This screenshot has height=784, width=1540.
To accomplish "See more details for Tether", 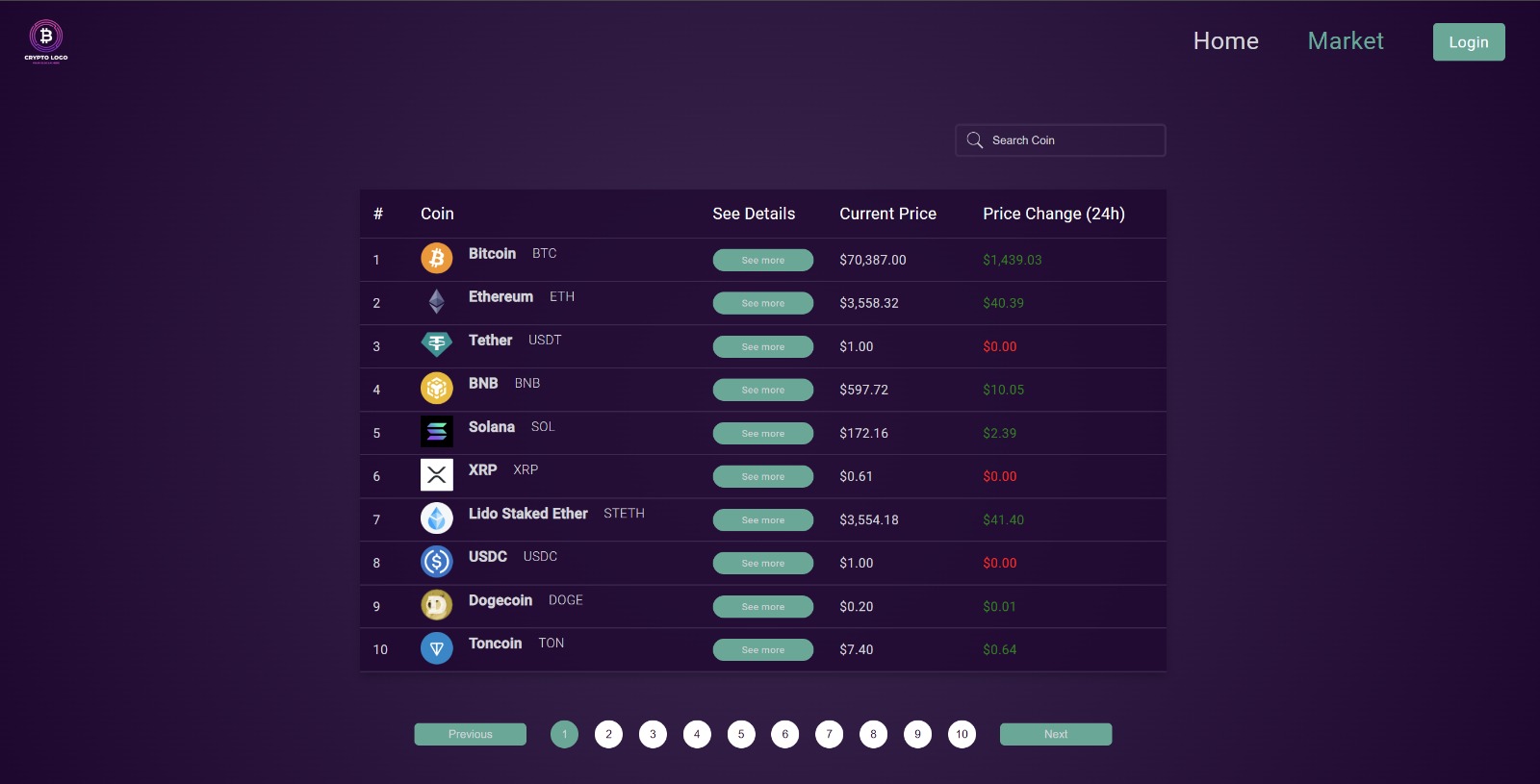I will pyautogui.click(x=763, y=346).
